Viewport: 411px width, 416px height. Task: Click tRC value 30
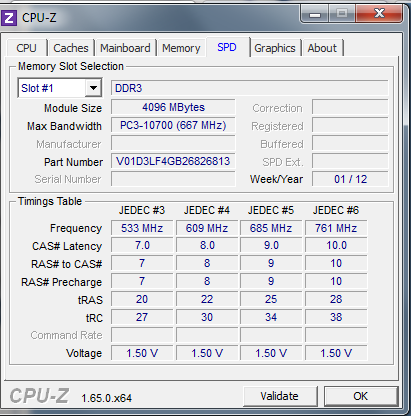point(207,317)
